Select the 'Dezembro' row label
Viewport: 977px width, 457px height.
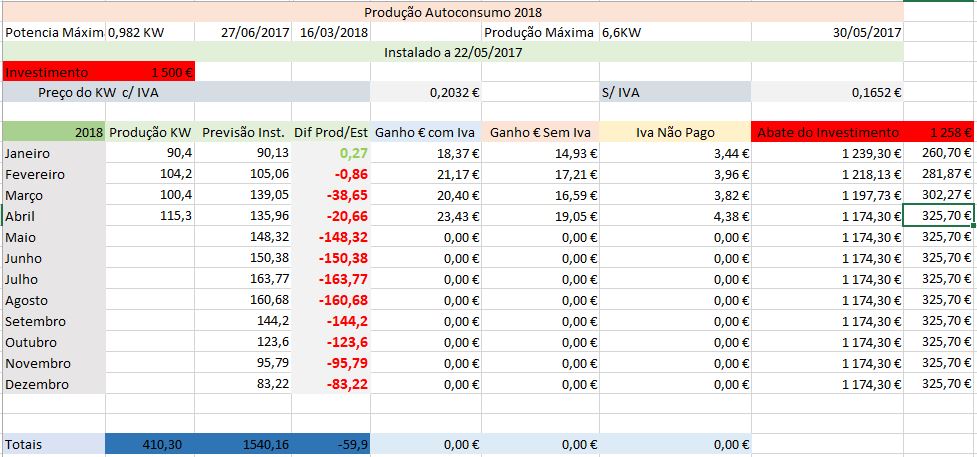pyautogui.click(x=54, y=384)
